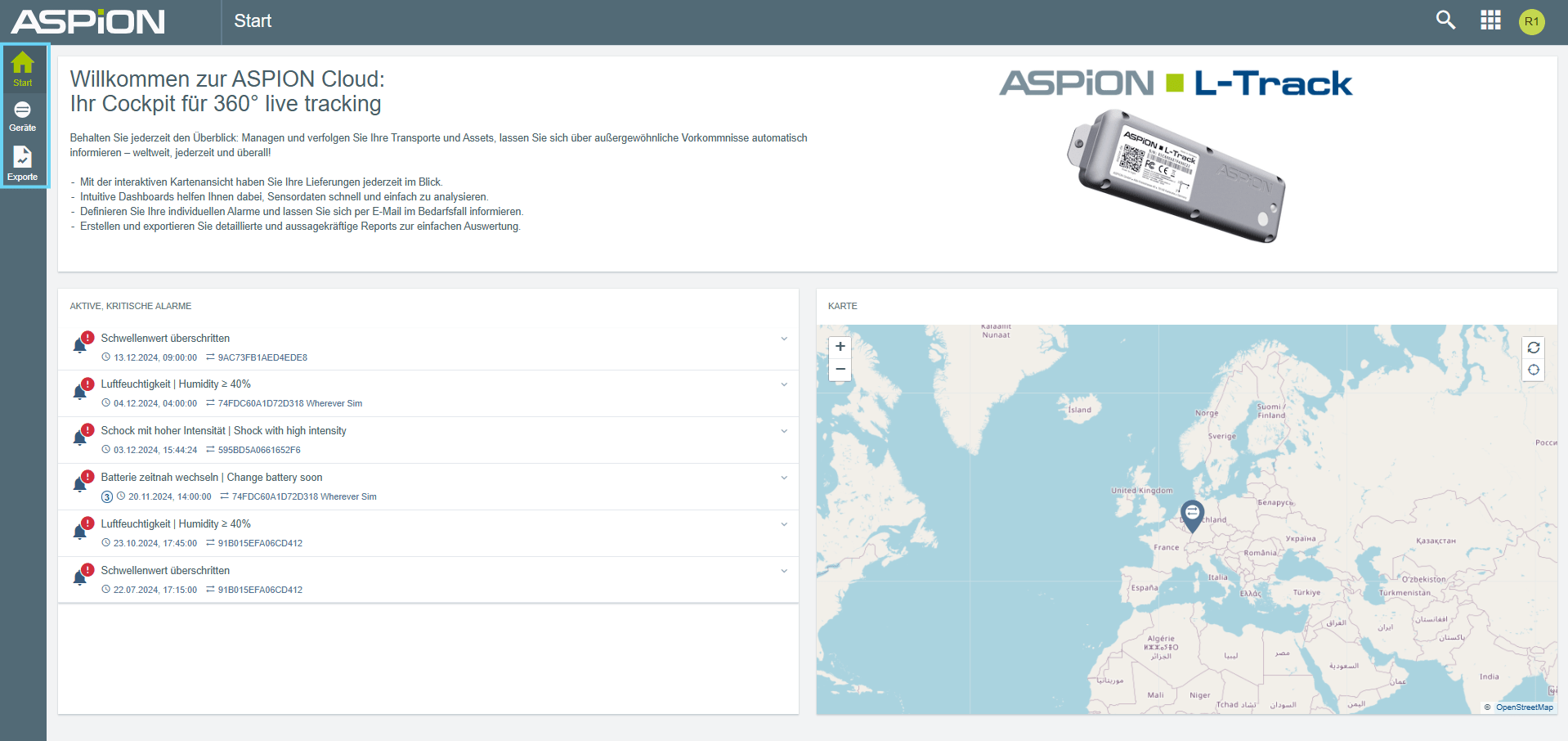Click the timestamp 20.11.2024, 14:00:00
This screenshot has height=741, width=1568.
(x=169, y=496)
